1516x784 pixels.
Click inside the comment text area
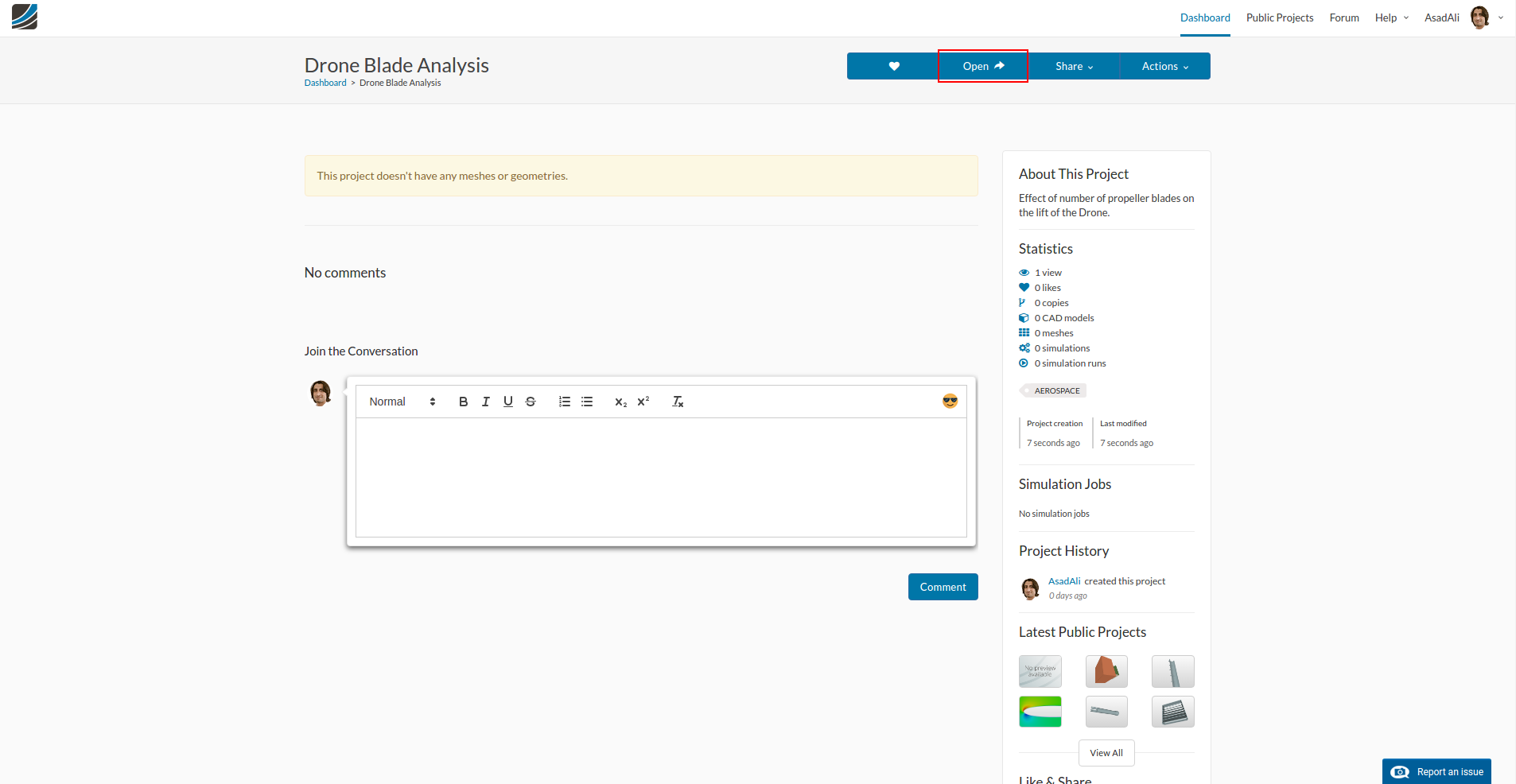point(661,477)
